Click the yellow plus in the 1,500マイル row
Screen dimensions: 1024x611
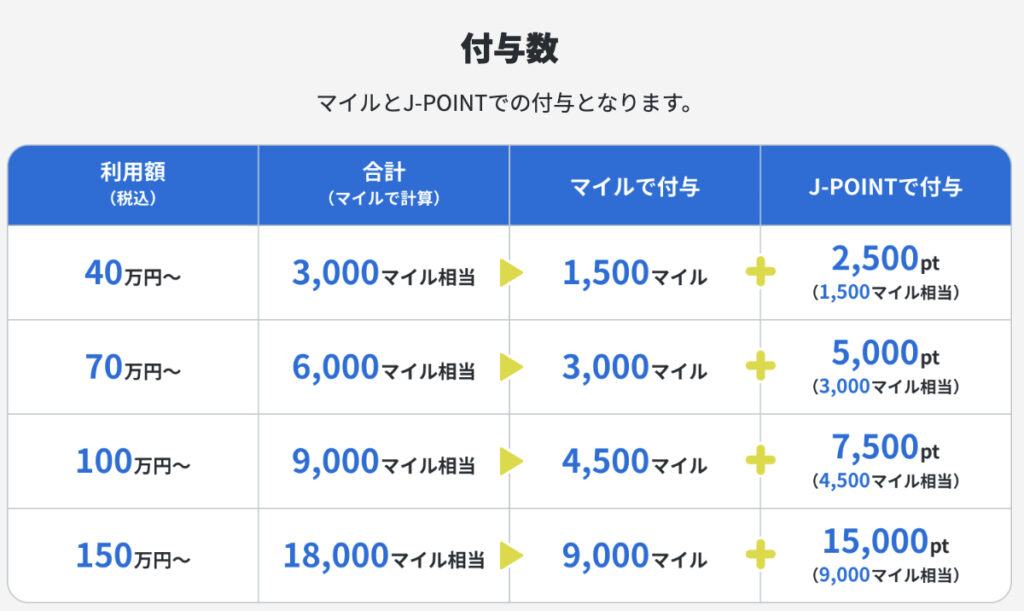(761, 273)
